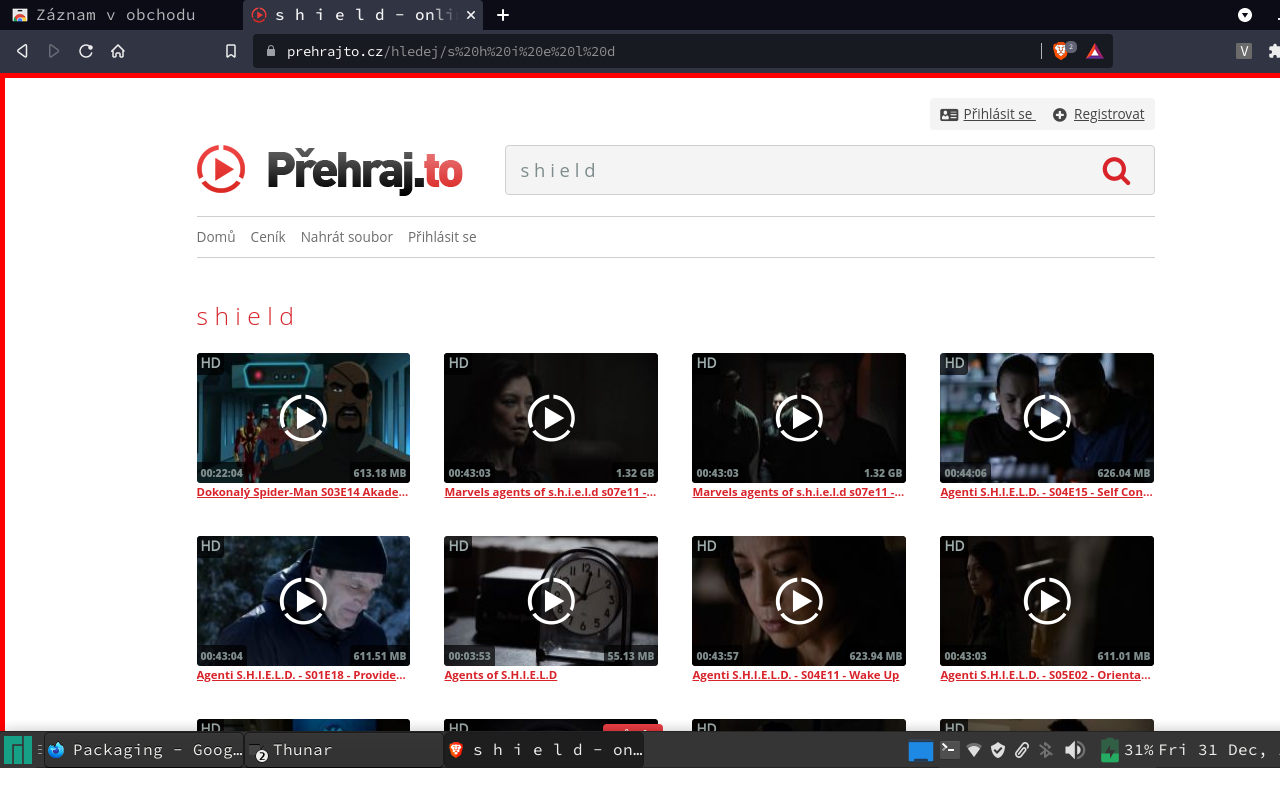Reload the current page
Image resolution: width=1280 pixels, height=800 pixels.
tap(86, 51)
